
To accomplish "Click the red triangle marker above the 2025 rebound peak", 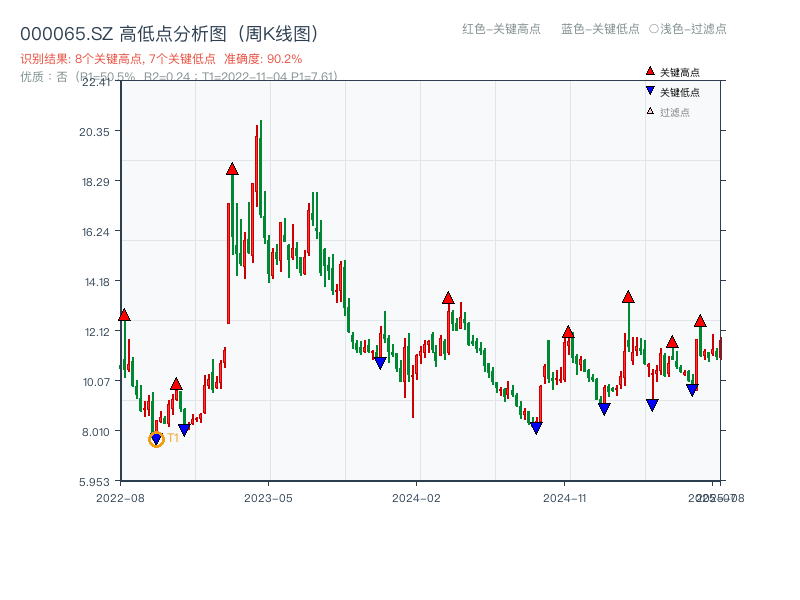I will pos(629,296).
